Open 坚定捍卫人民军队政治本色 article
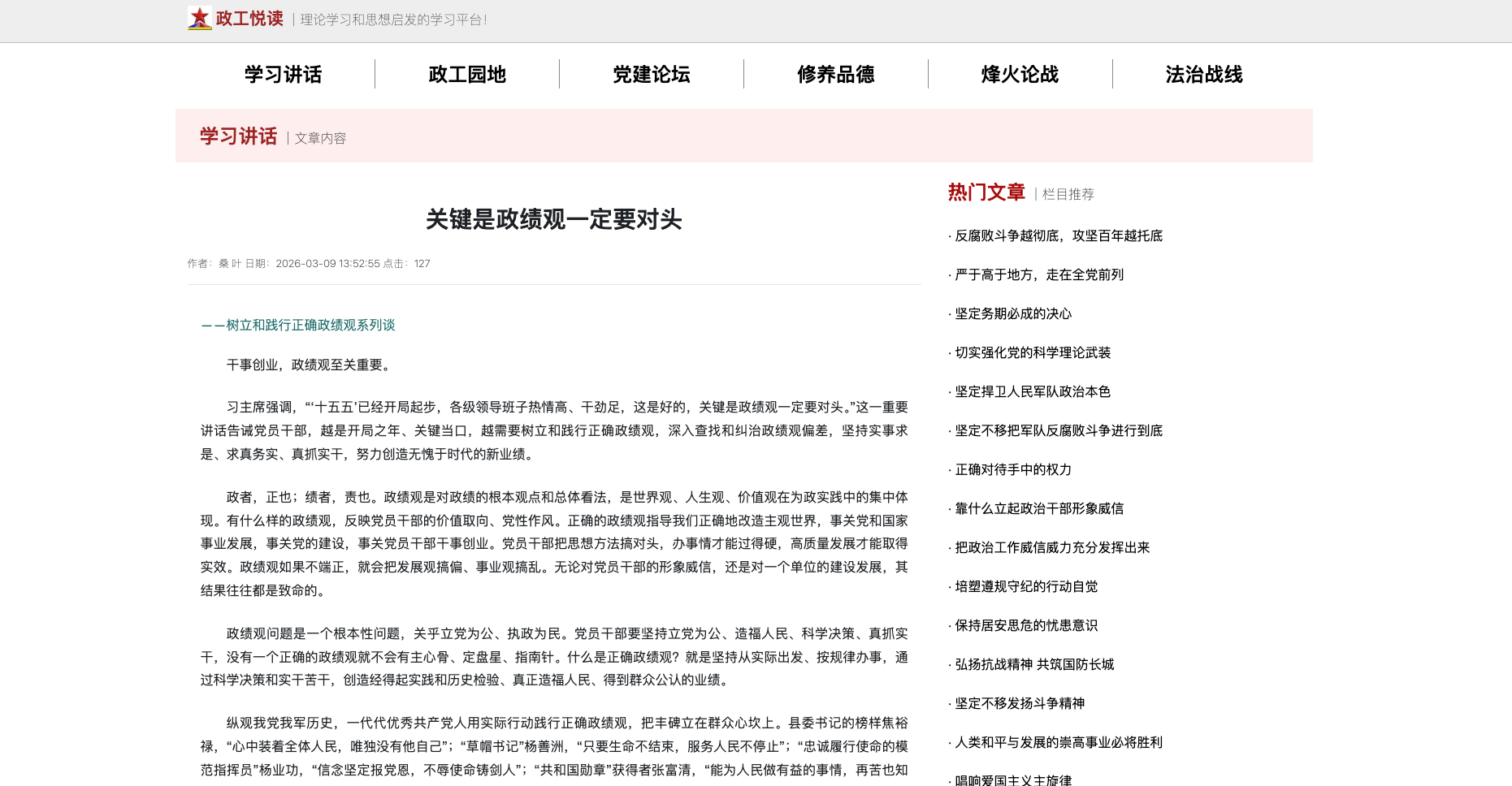1512x786 pixels. coord(1033,391)
